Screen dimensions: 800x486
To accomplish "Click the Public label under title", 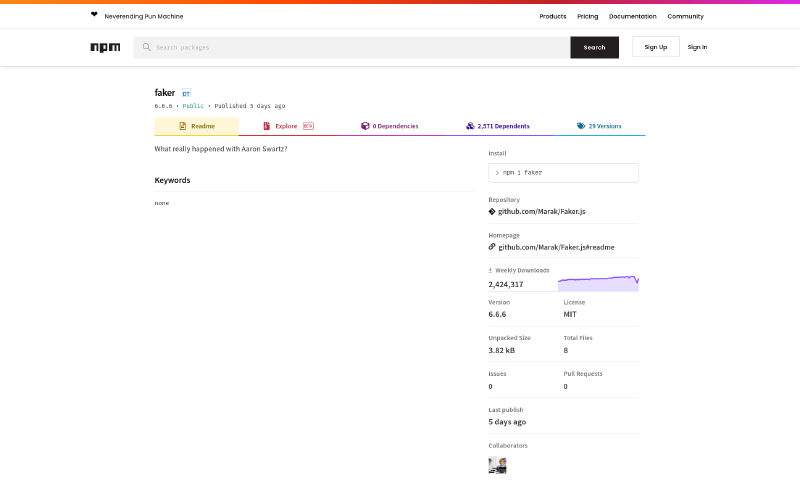I will pos(193,106).
